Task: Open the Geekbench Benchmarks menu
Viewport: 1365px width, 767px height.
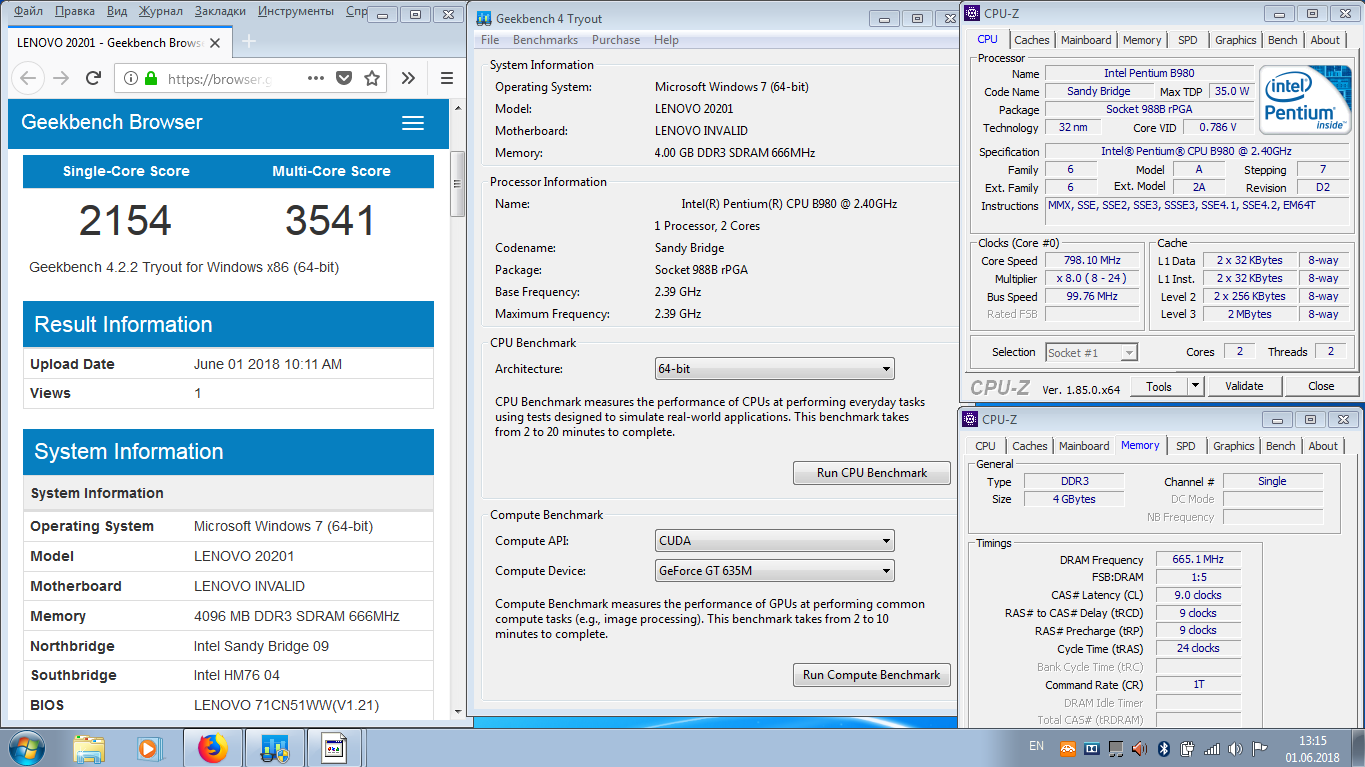Action: pos(545,40)
